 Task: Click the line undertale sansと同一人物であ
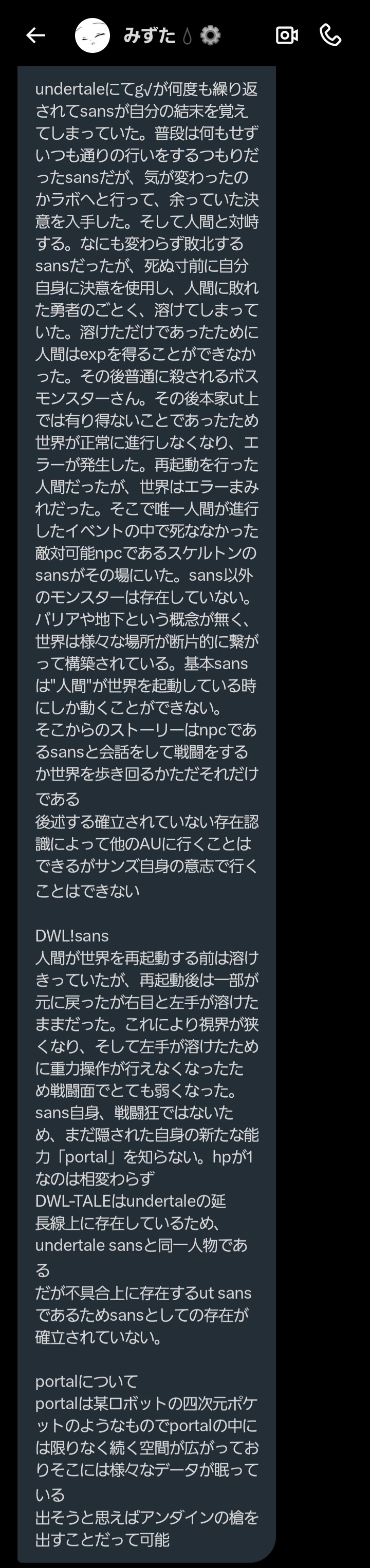coord(141,1245)
